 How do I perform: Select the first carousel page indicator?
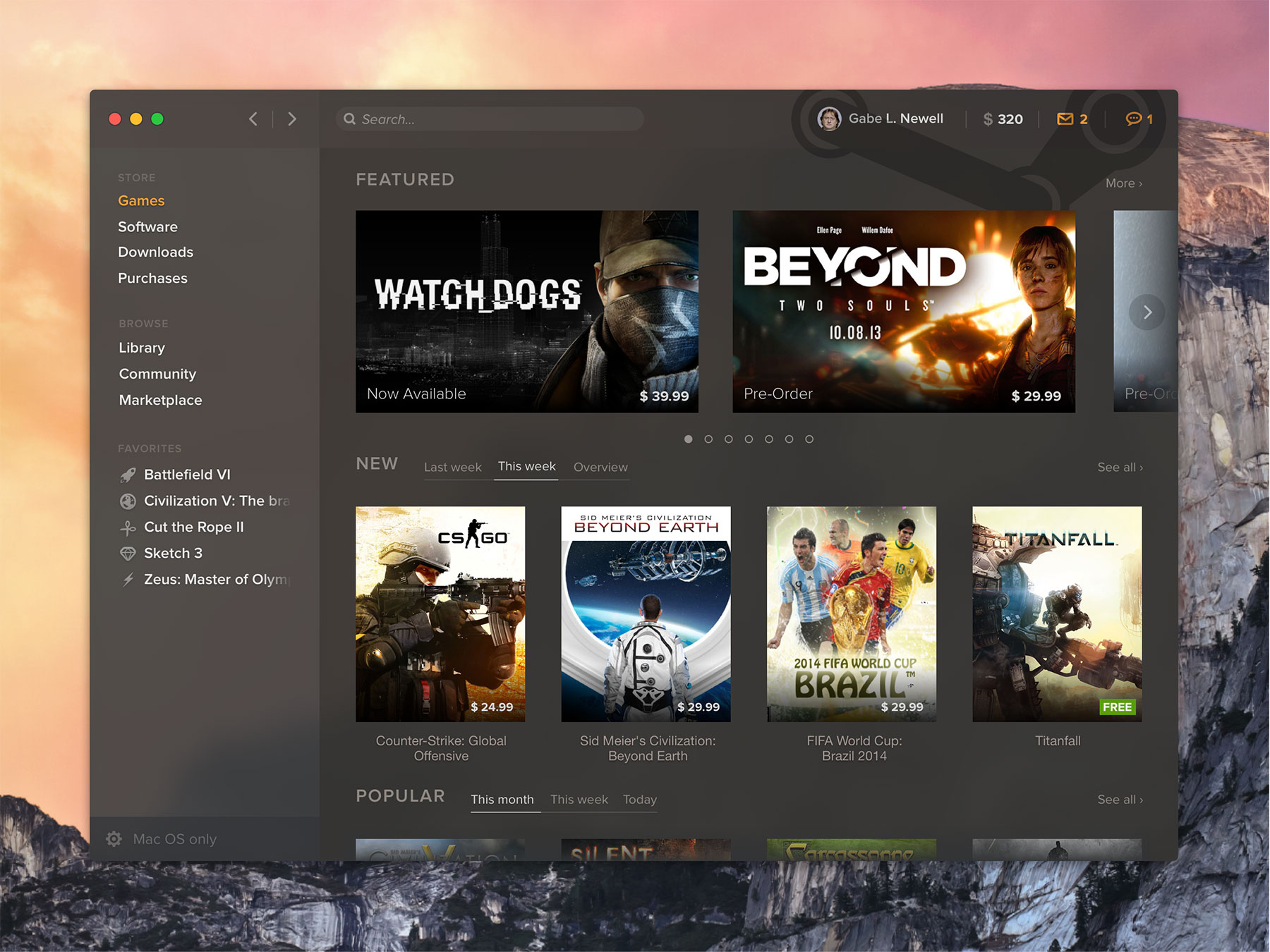(x=688, y=439)
